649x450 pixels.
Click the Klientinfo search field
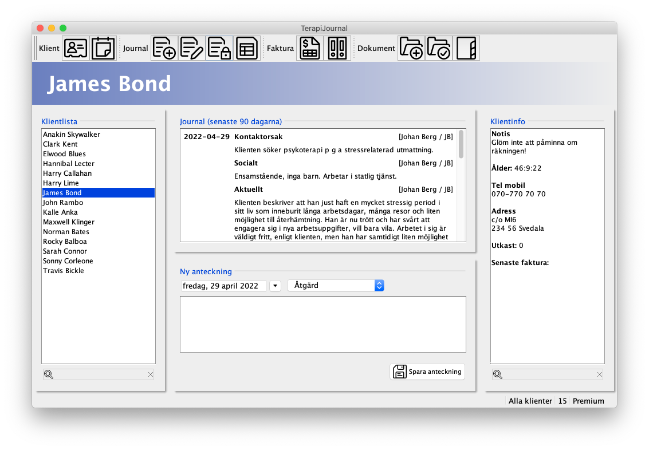coord(549,374)
